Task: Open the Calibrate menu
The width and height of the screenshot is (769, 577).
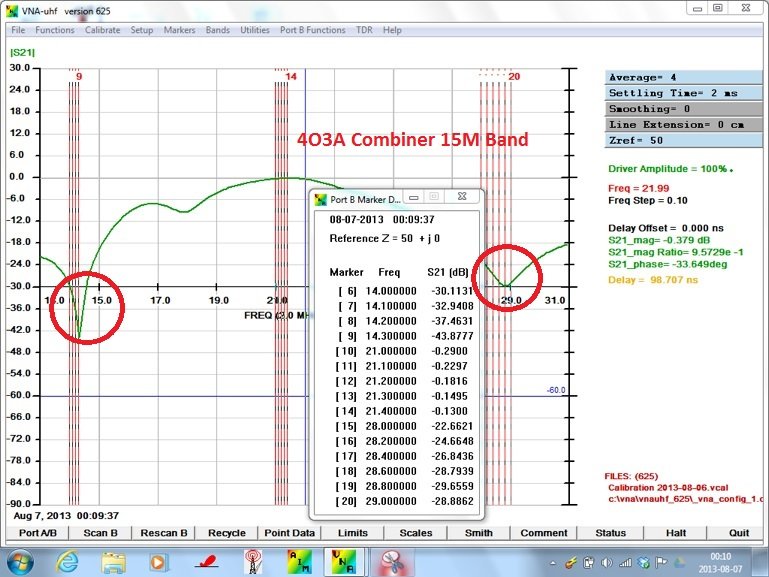Action: tap(102, 30)
